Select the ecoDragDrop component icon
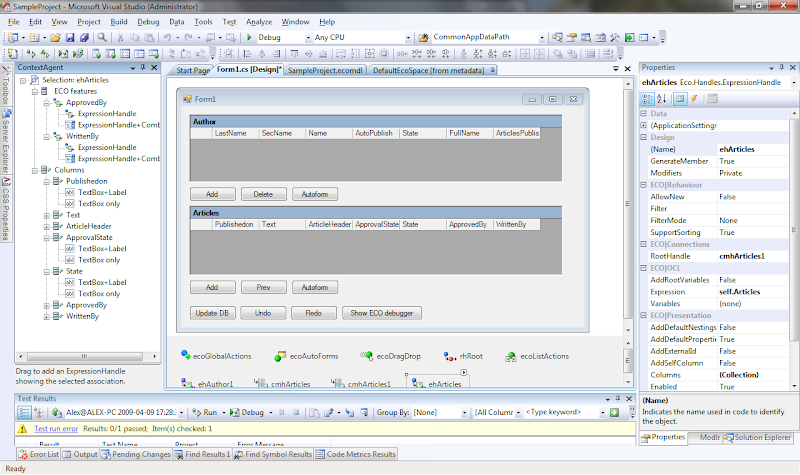The height and width of the screenshot is (475, 800). pos(367,355)
